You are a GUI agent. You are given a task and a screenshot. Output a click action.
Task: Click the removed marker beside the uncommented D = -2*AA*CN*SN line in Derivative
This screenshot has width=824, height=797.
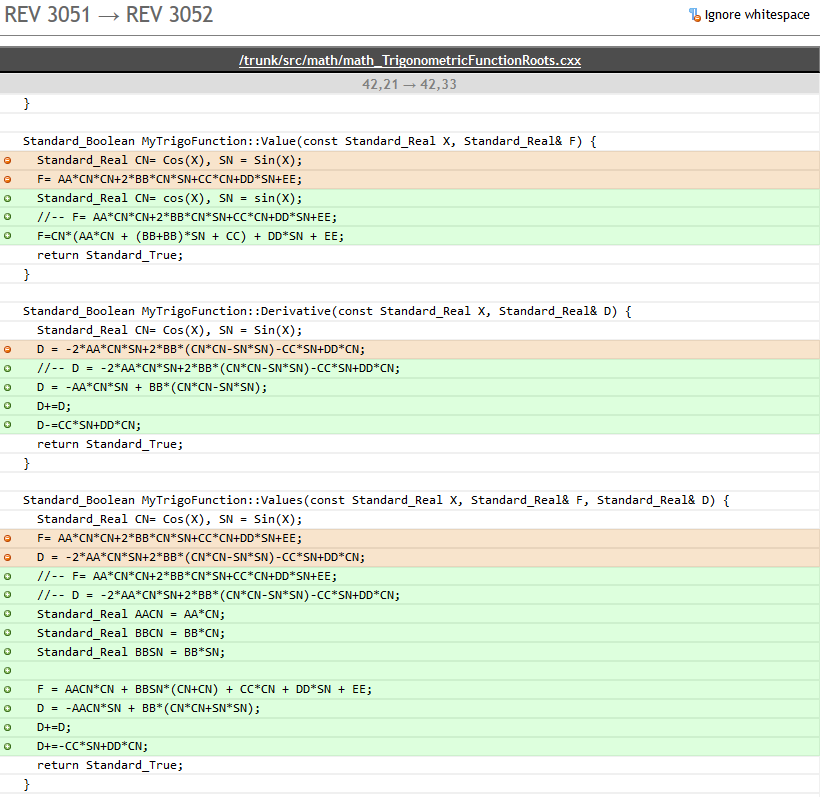pos(8,349)
